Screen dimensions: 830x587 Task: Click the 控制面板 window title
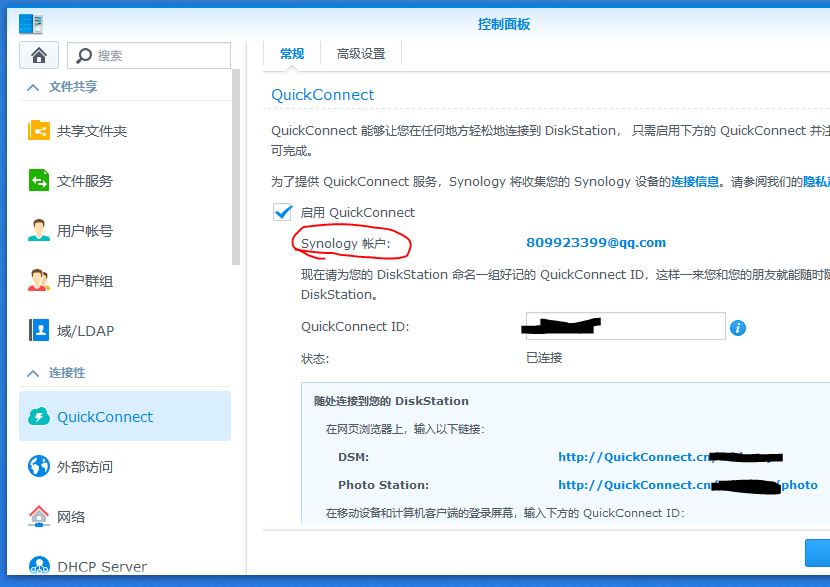504,24
